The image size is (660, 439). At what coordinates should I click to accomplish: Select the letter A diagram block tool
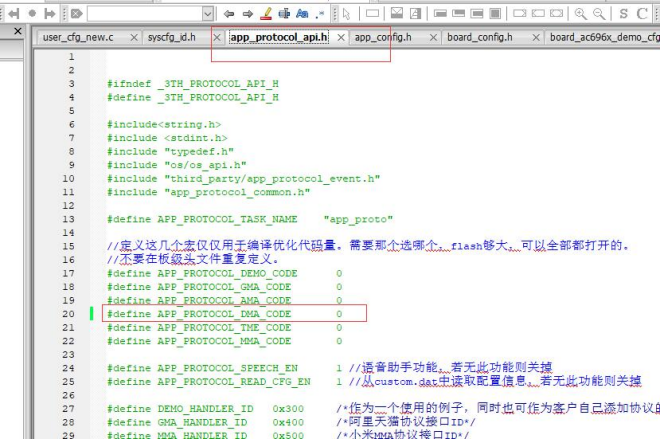point(416,14)
